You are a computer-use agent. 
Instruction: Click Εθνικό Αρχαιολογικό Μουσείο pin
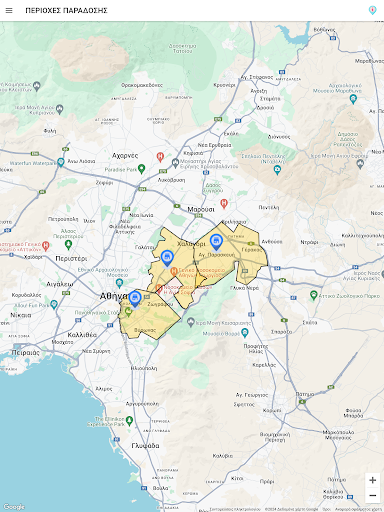click(x=119, y=283)
